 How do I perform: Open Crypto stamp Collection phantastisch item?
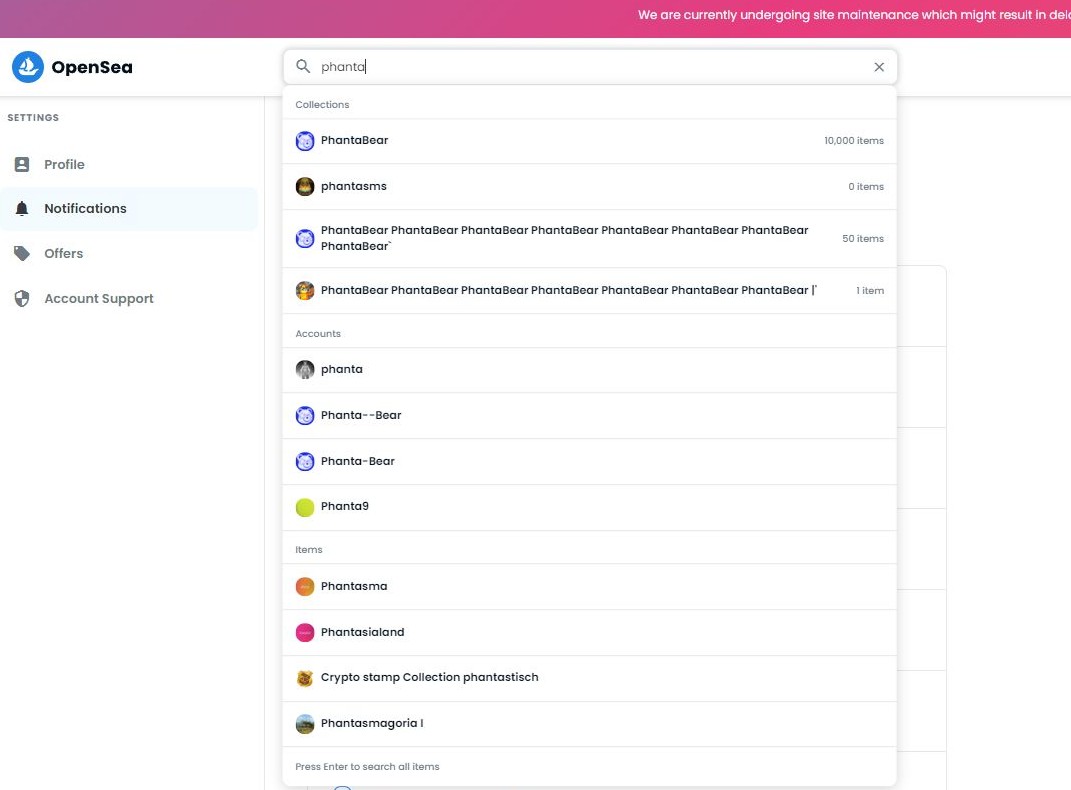pyautogui.click(x=589, y=678)
